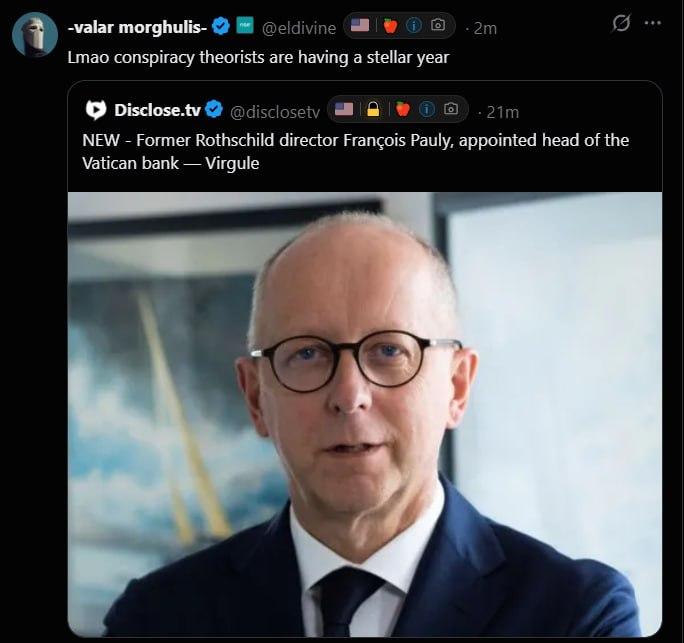The height and width of the screenshot is (643, 684).
Task: Open the Disclose.tv account name
Action: click(156, 110)
